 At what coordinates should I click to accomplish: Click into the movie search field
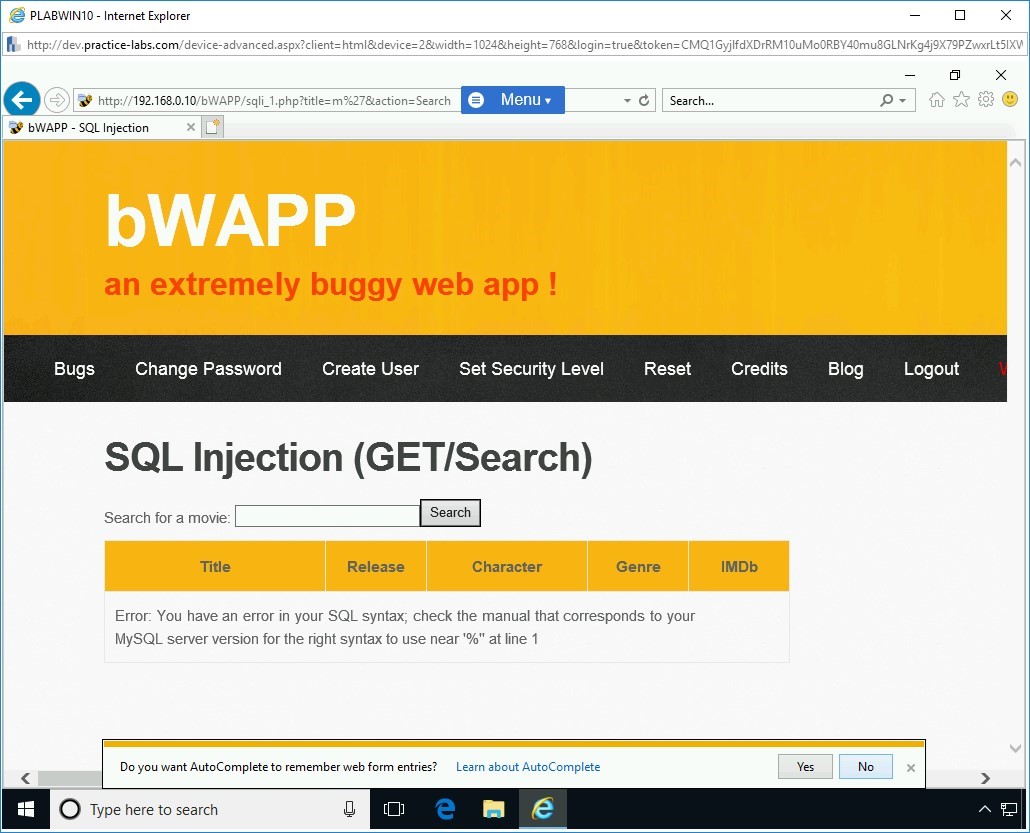[x=327, y=516]
